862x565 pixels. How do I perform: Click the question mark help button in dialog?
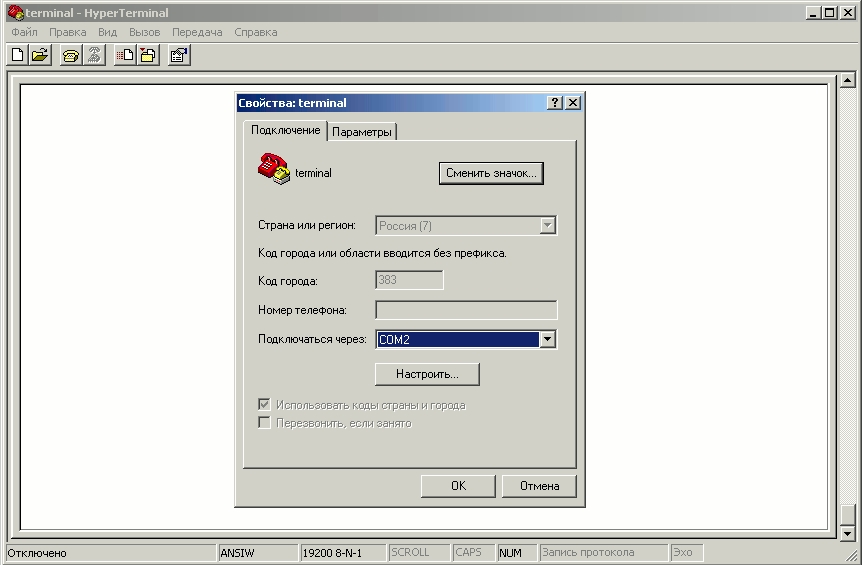click(555, 103)
